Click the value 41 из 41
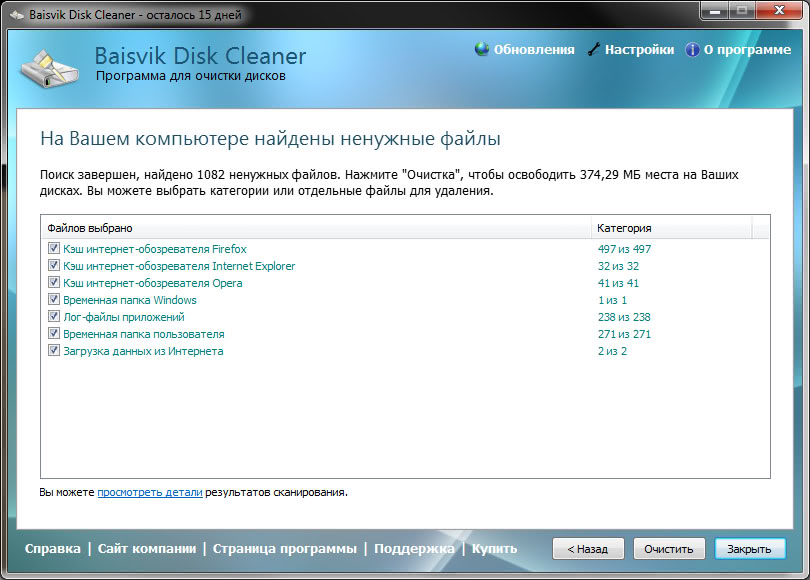This screenshot has height=580, width=810. [618, 283]
